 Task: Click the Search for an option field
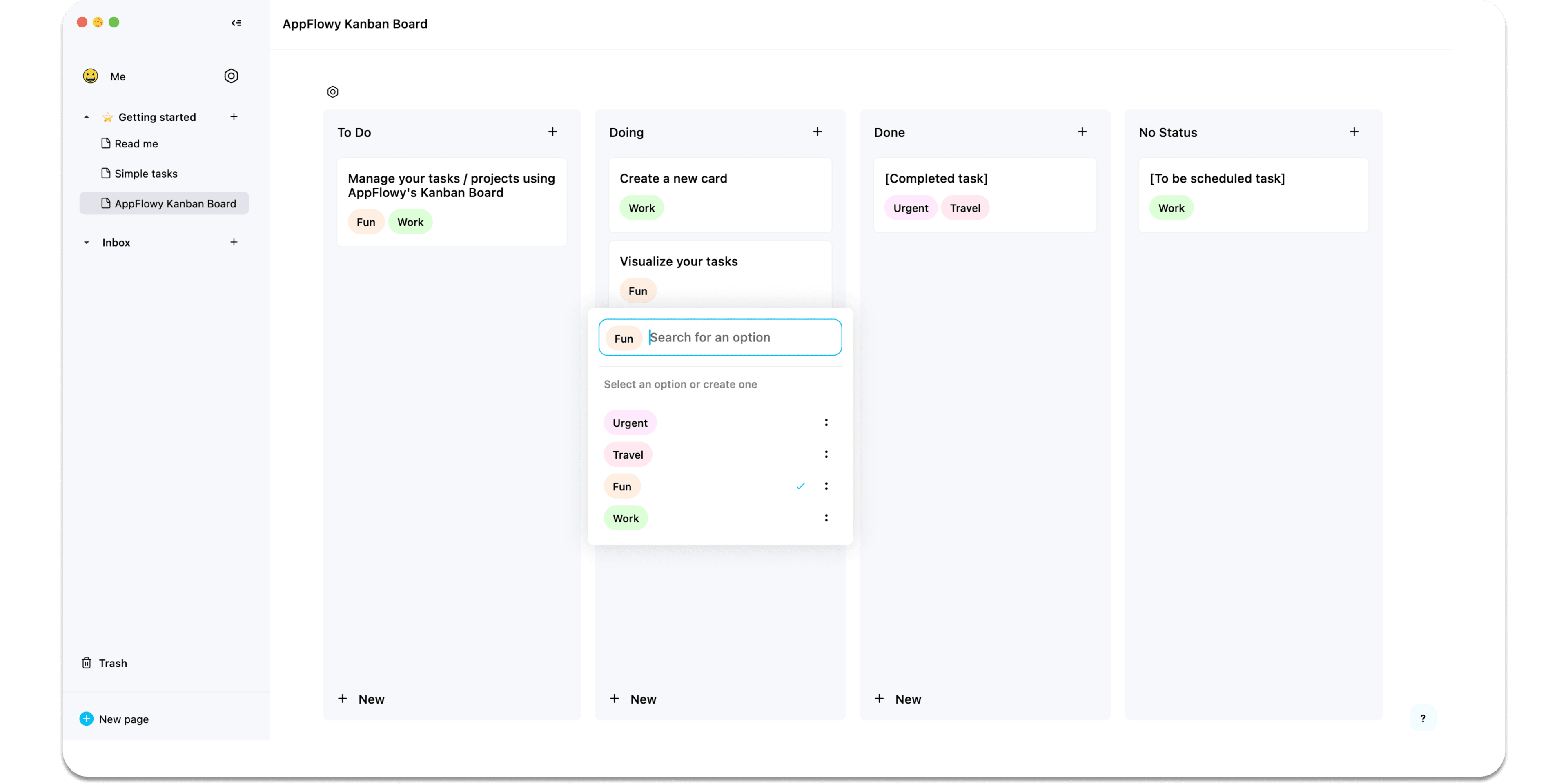pyautogui.click(x=731, y=337)
